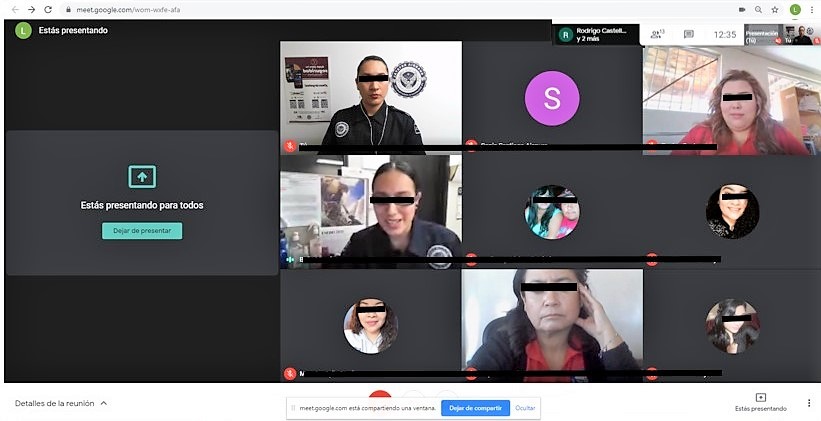This screenshot has width=821, height=421.
Task: Open Chrome's three-dot browser menu
Action: coord(811,9)
